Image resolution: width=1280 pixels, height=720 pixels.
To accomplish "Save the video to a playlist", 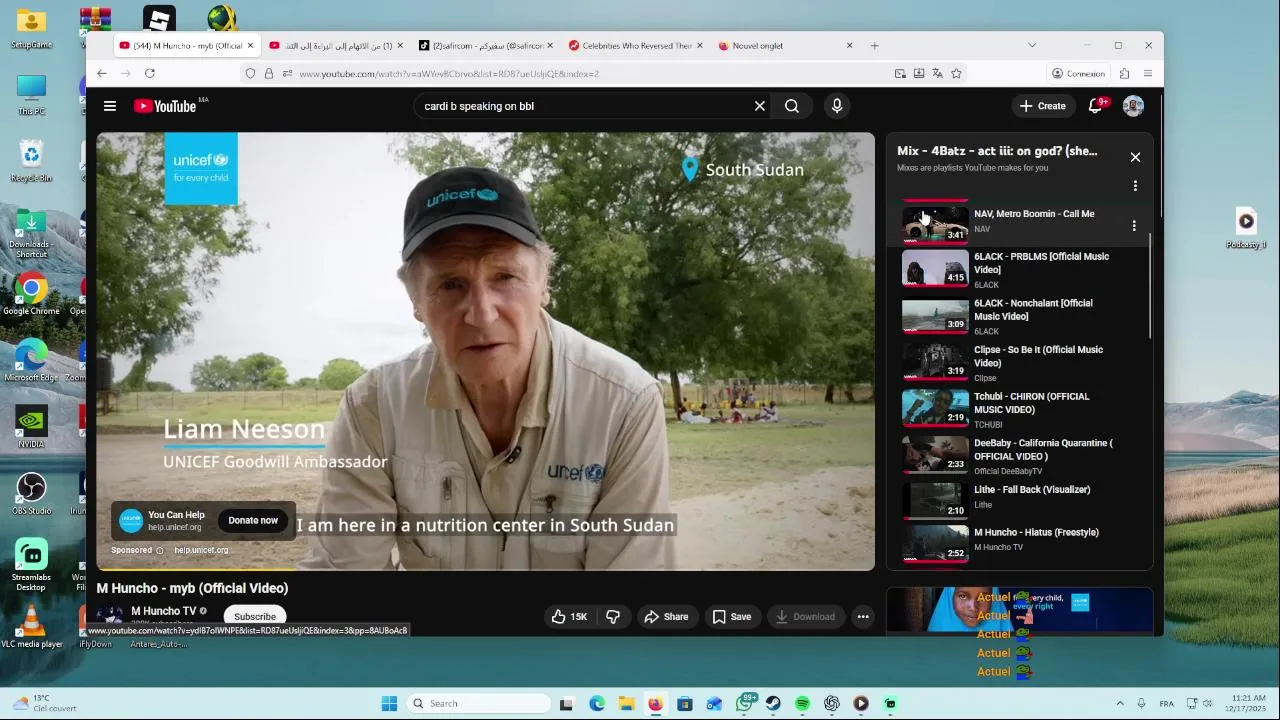I will tap(732, 617).
